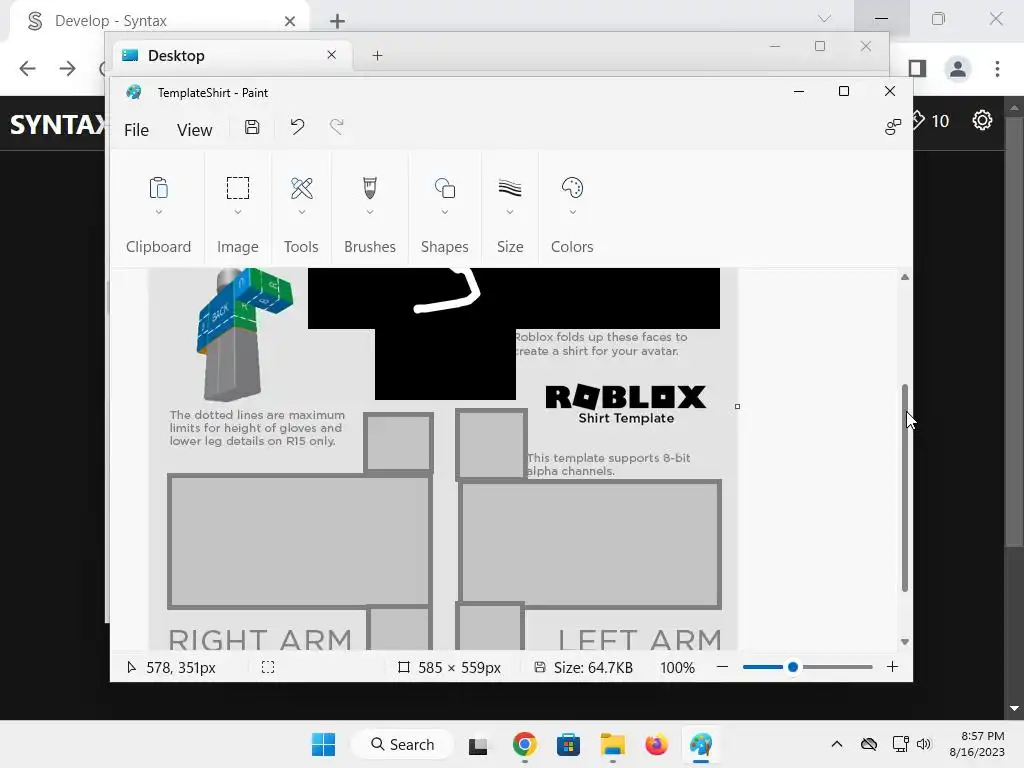The image size is (1024, 768).
Task: Click the Size line-thickness icon
Action: coord(510,188)
